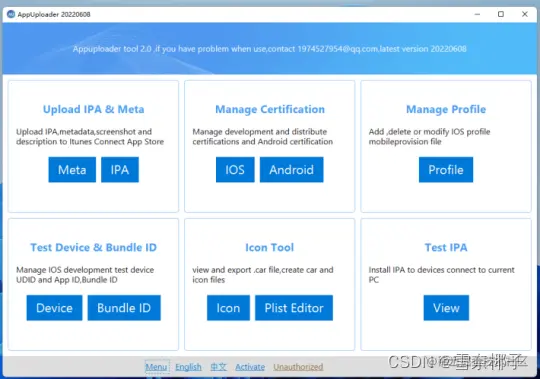Open the IPA upload button
This screenshot has height=380, width=540.
tap(120, 170)
